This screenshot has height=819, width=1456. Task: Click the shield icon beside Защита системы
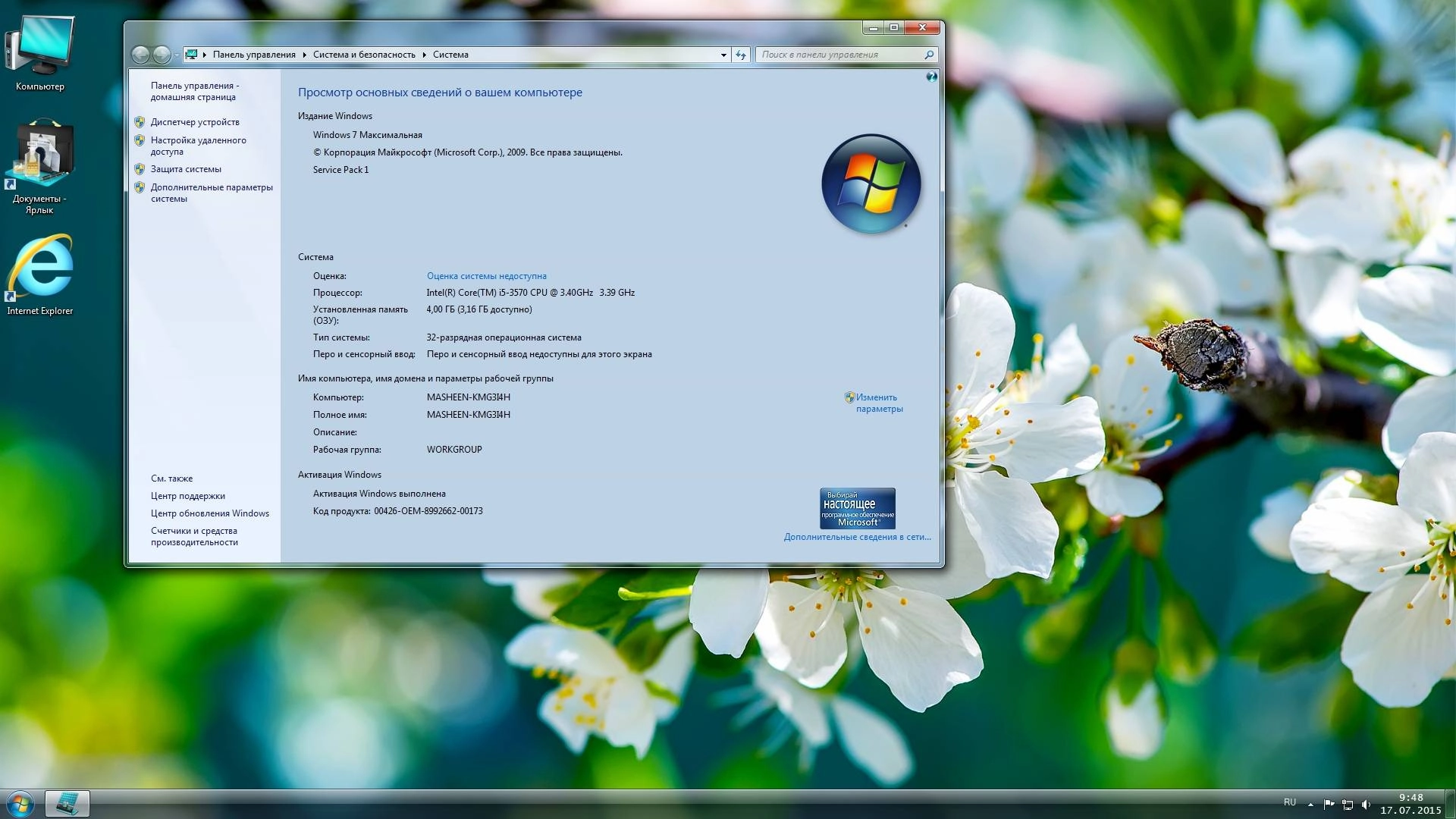click(x=140, y=169)
